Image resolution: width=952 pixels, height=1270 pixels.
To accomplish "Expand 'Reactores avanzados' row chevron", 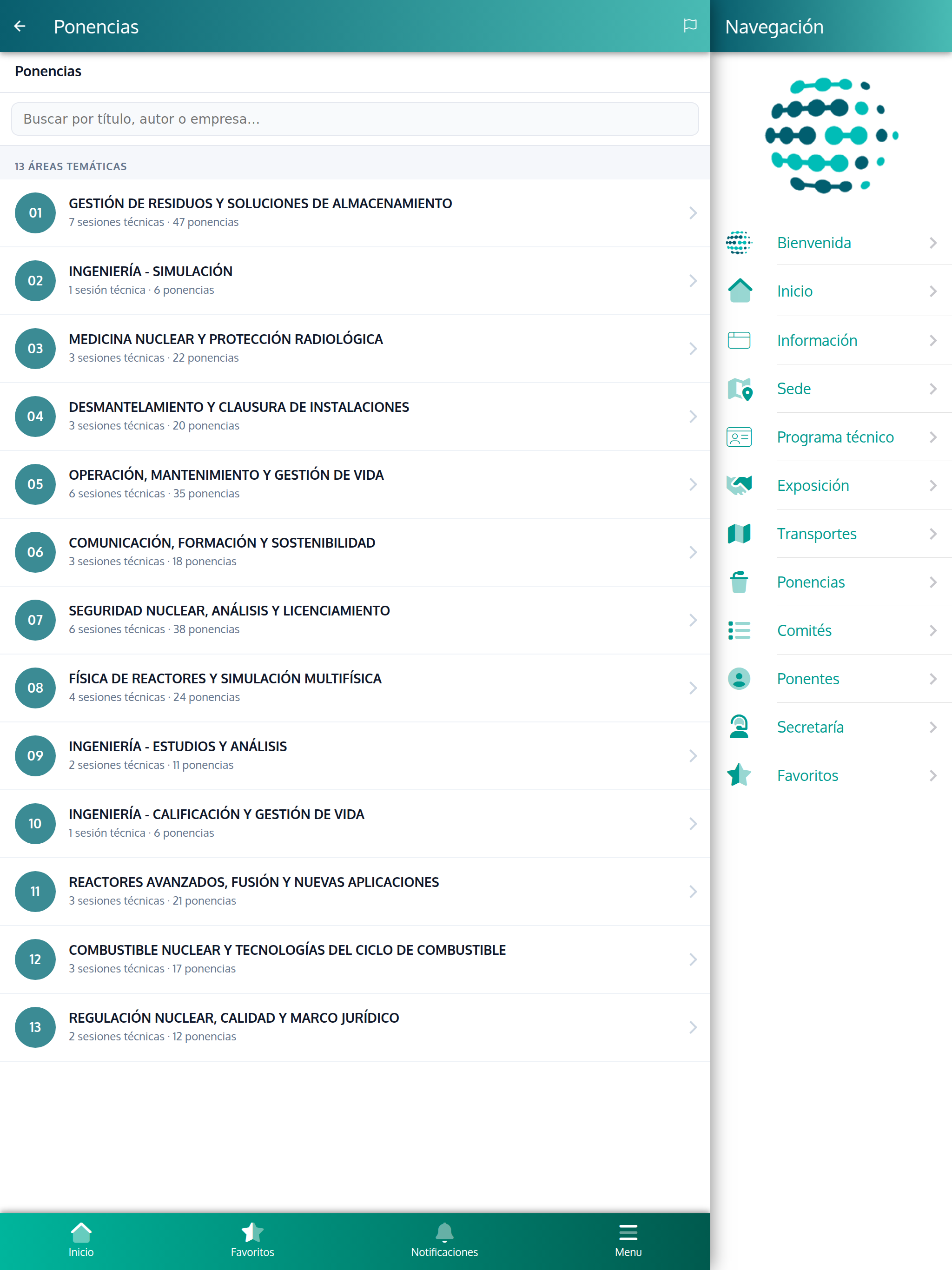I will (x=693, y=892).
